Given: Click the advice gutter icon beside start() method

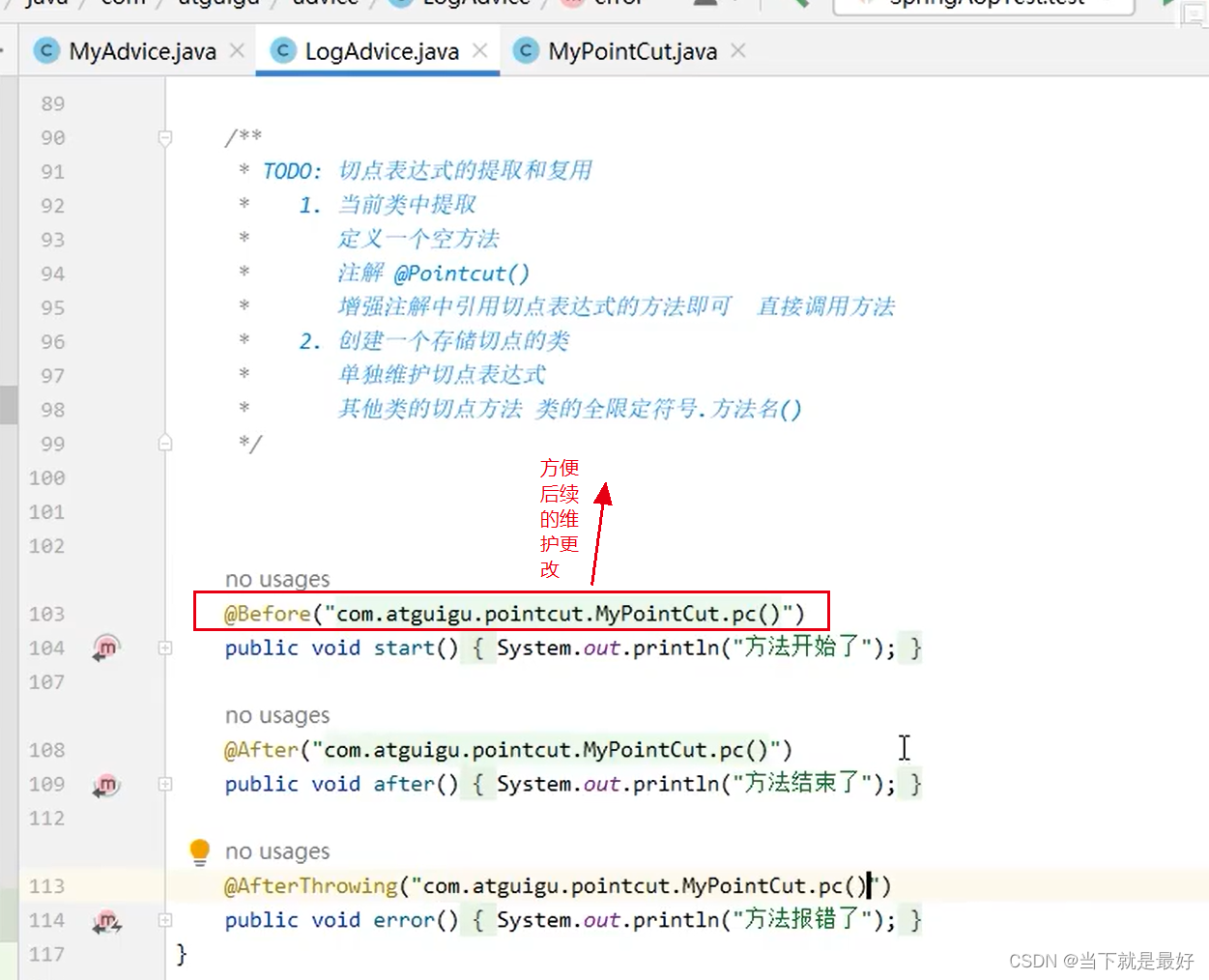Looking at the screenshot, I should pos(105,649).
